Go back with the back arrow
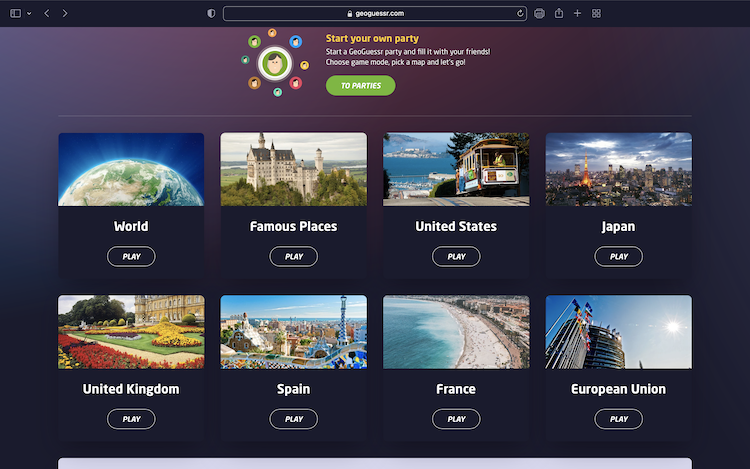The image size is (750, 469). [x=46, y=13]
